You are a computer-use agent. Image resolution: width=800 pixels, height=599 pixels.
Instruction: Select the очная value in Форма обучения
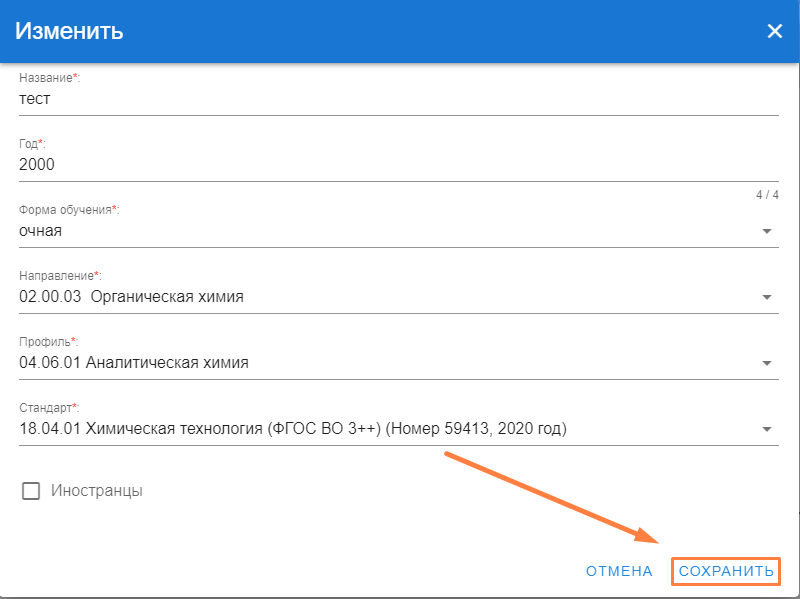coord(41,231)
